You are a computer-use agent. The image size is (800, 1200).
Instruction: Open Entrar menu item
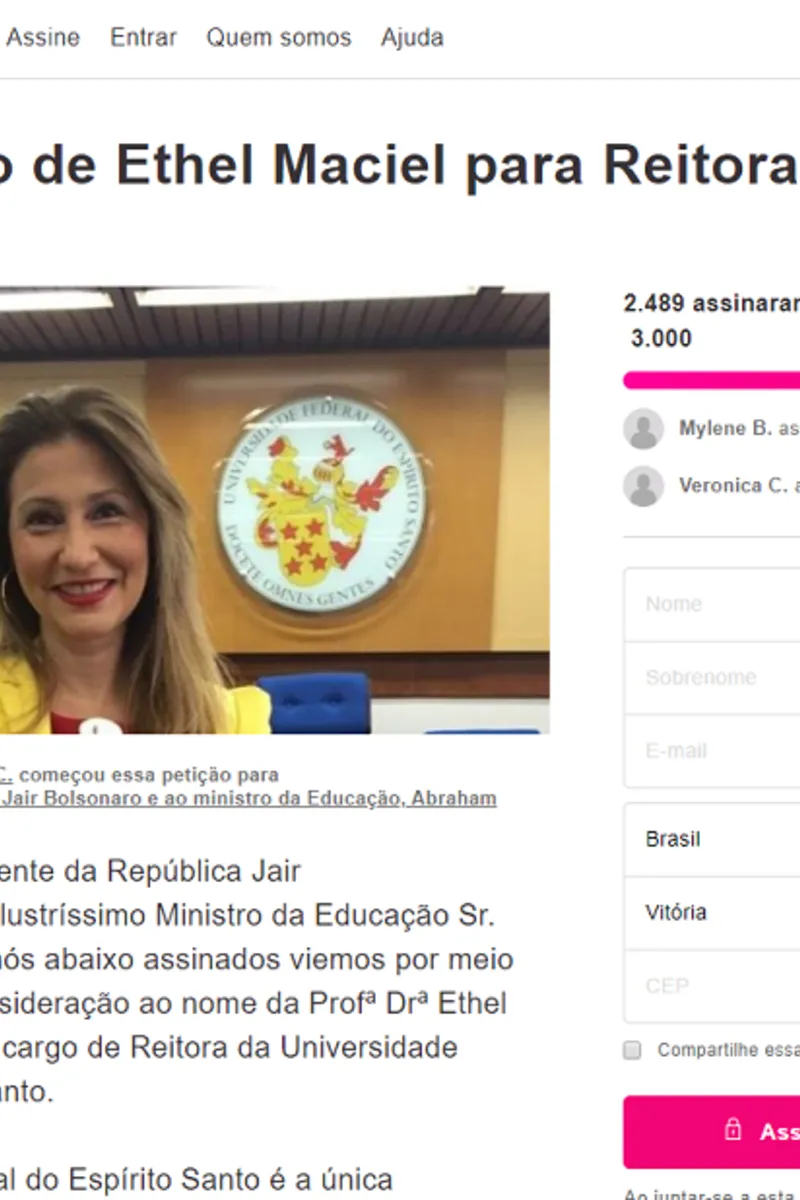click(143, 38)
